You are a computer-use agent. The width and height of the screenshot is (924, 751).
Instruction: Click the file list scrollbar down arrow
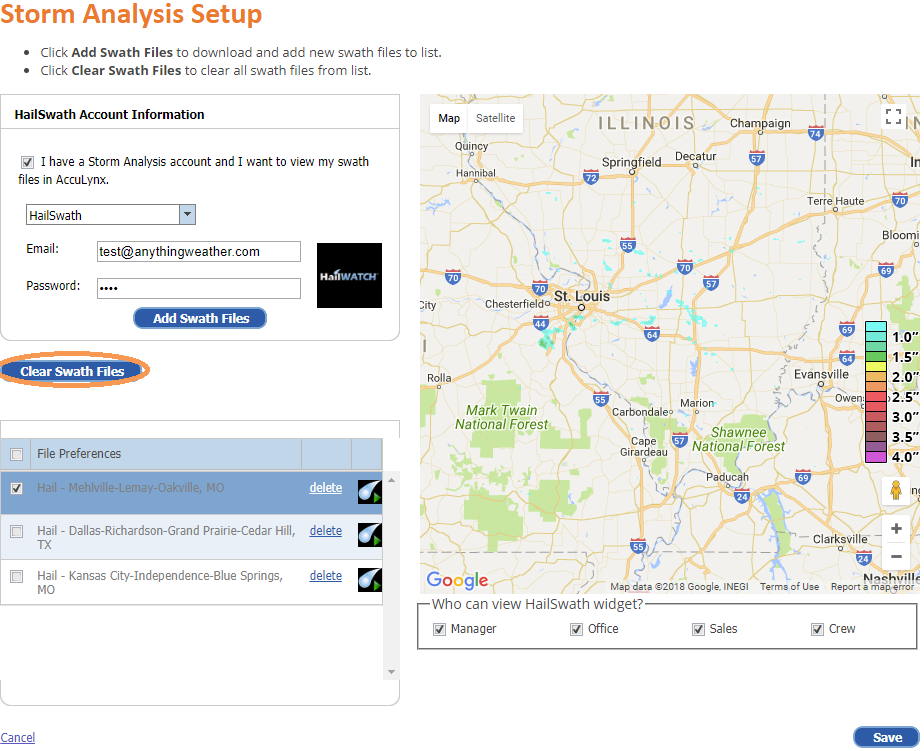pos(391,672)
